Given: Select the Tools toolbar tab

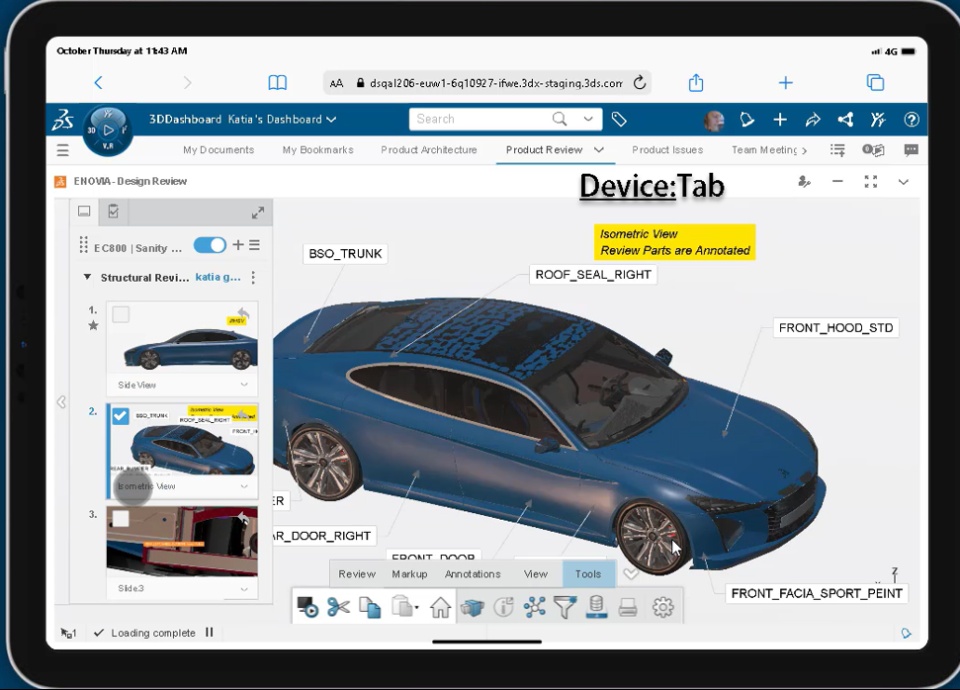Looking at the screenshot, I should click(588, 574).
